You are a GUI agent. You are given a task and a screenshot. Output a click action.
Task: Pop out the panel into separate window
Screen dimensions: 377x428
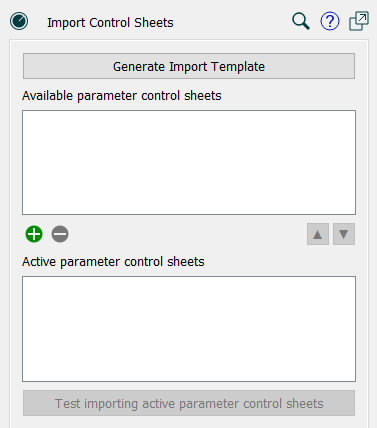point(359,22)
